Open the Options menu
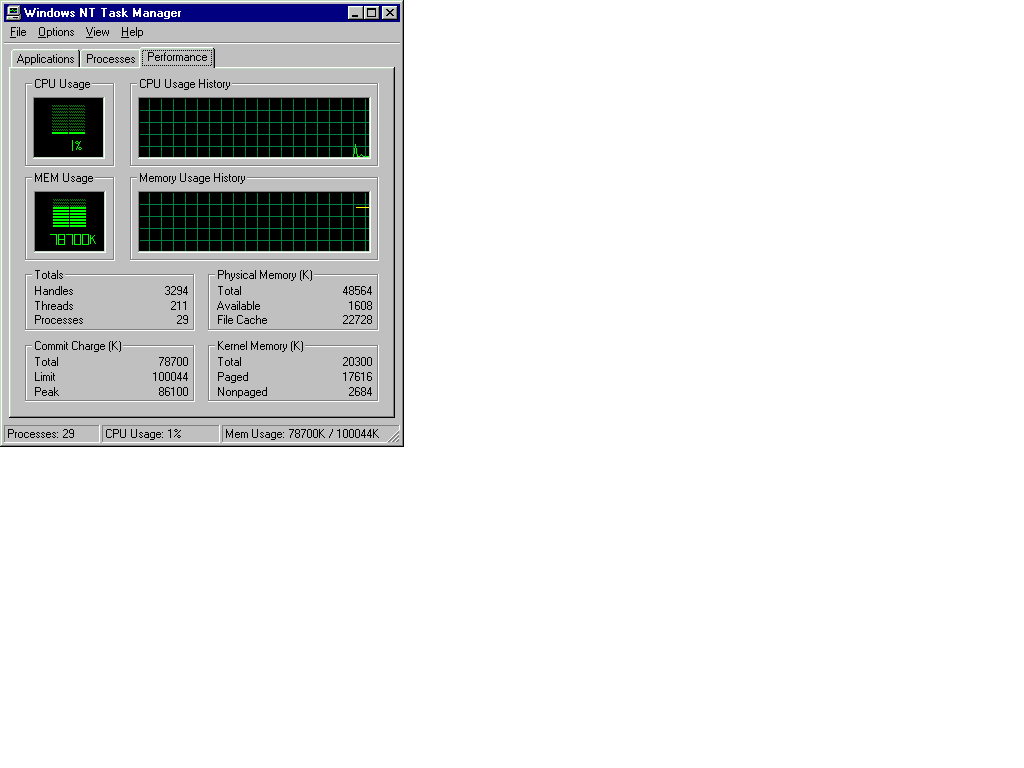The width and height of the screenshot is (1024, 768). [x=56, y=32]
